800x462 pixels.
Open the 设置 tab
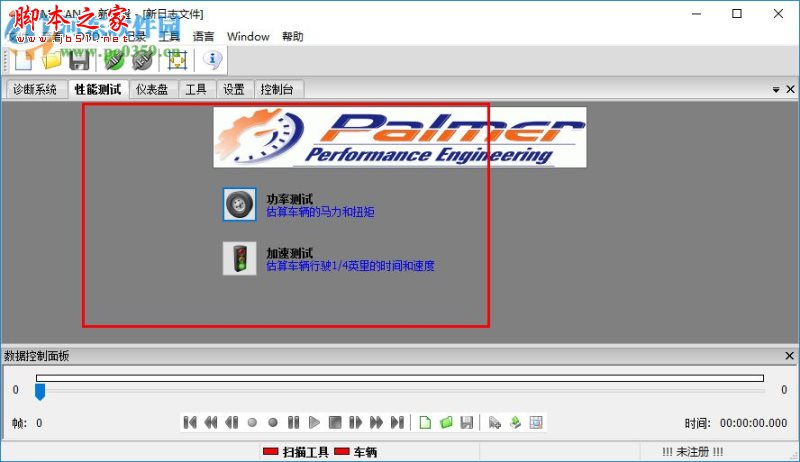point(234,89)
